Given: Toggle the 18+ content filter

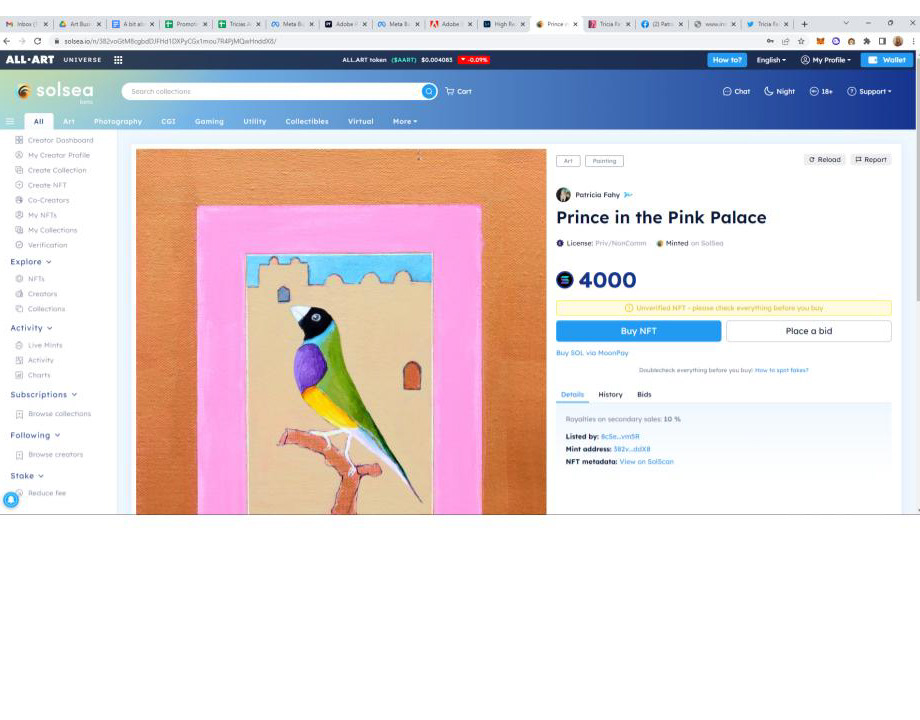Looking at the screenshot, I should [821, 92].
